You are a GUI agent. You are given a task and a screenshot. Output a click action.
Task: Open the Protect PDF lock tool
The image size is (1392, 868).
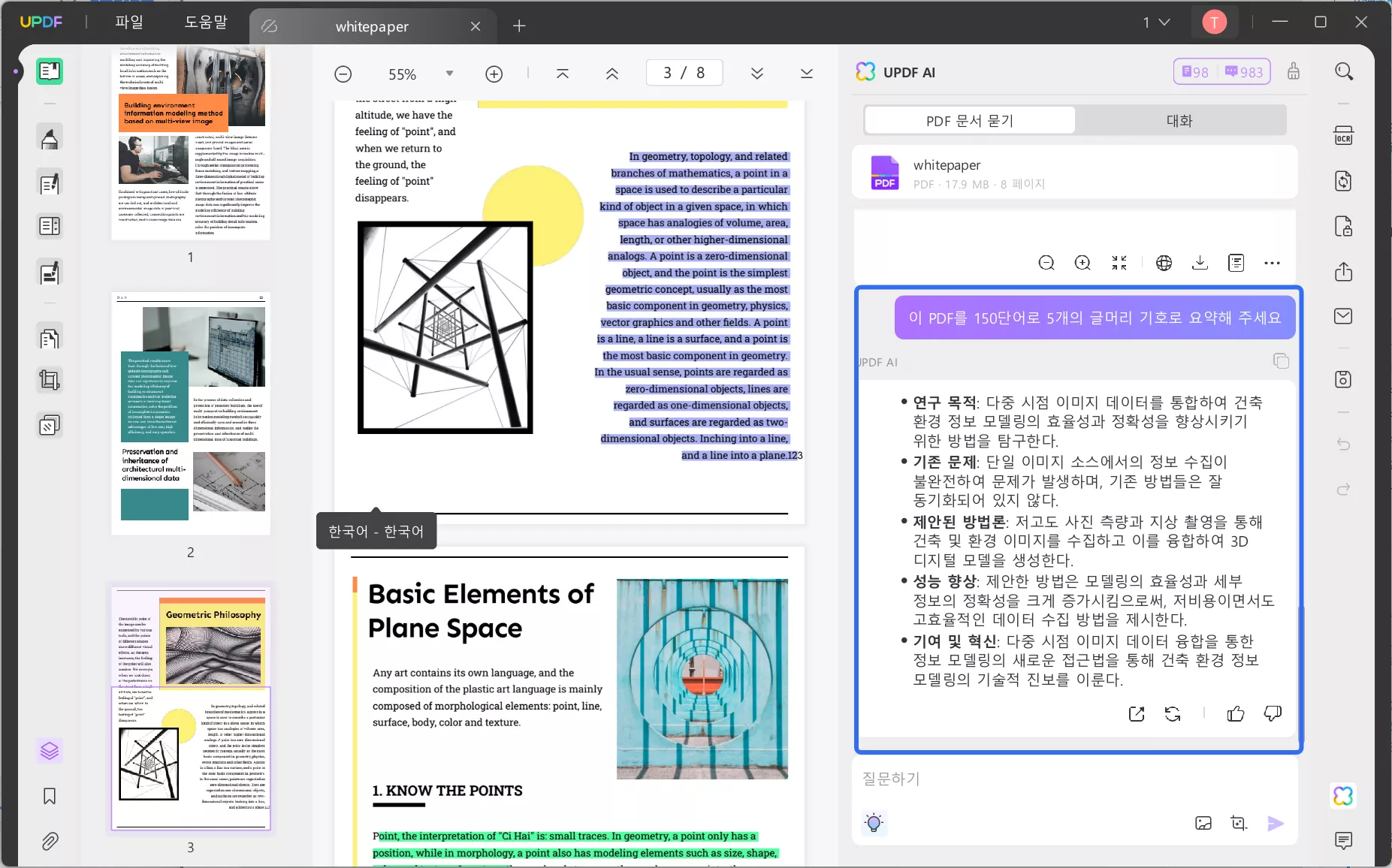tap(1344, 226)
